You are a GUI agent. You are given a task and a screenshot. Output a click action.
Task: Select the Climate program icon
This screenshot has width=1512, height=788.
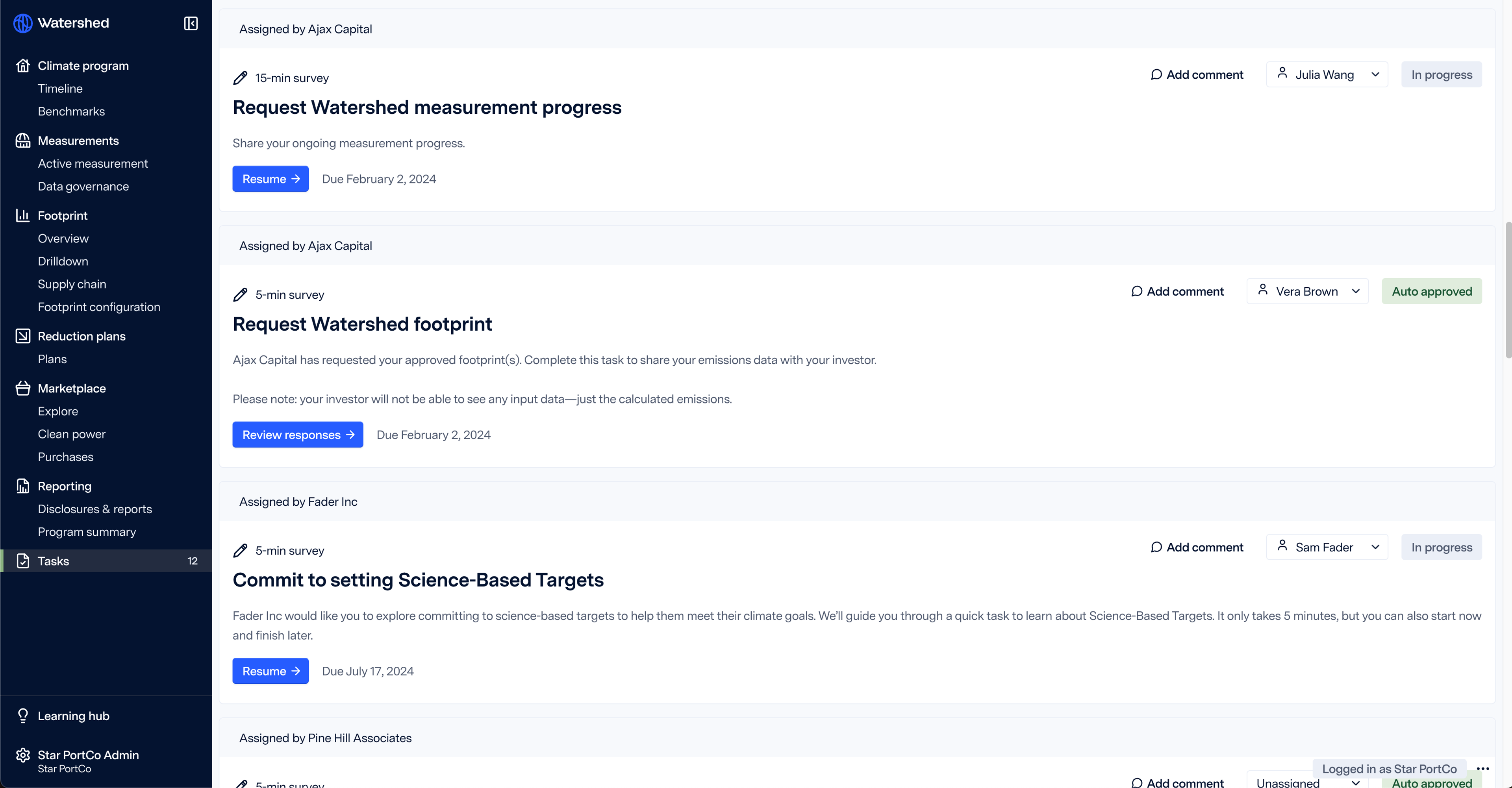22,65
